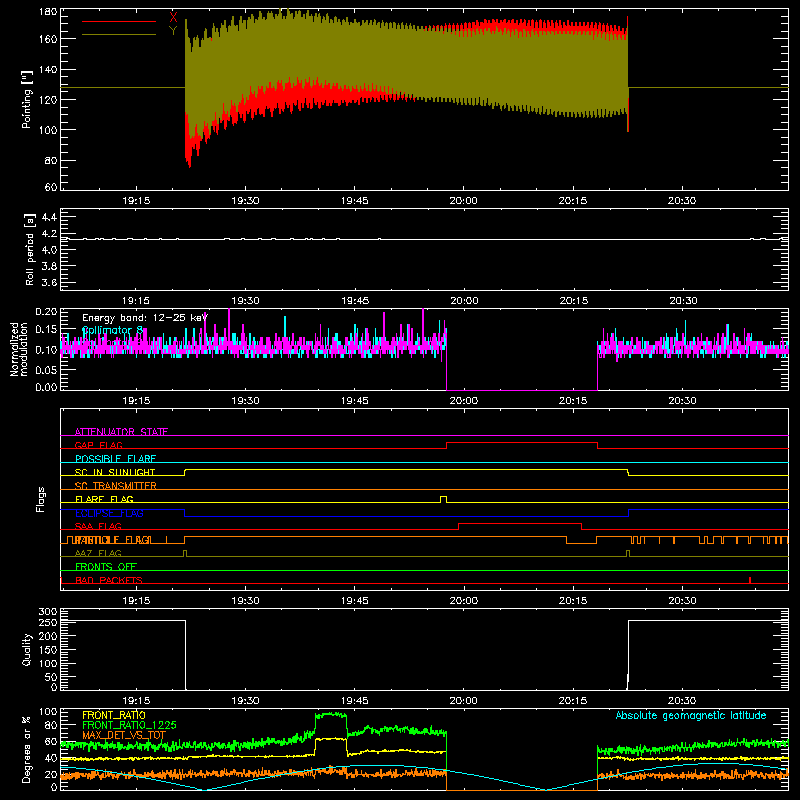The width and height of the screenshot is (800, 800).
Task: Click the yellow FRONT_RATIO legend label
Action: coord(114,715)
